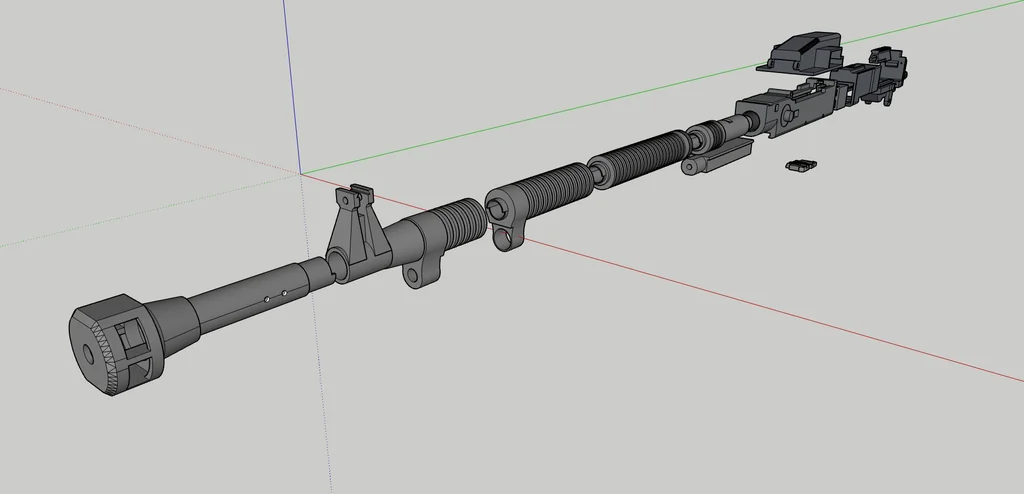Pick the floating top cover above the receiver
This screenshot has height=494, width=1024.
pos(802,52)
